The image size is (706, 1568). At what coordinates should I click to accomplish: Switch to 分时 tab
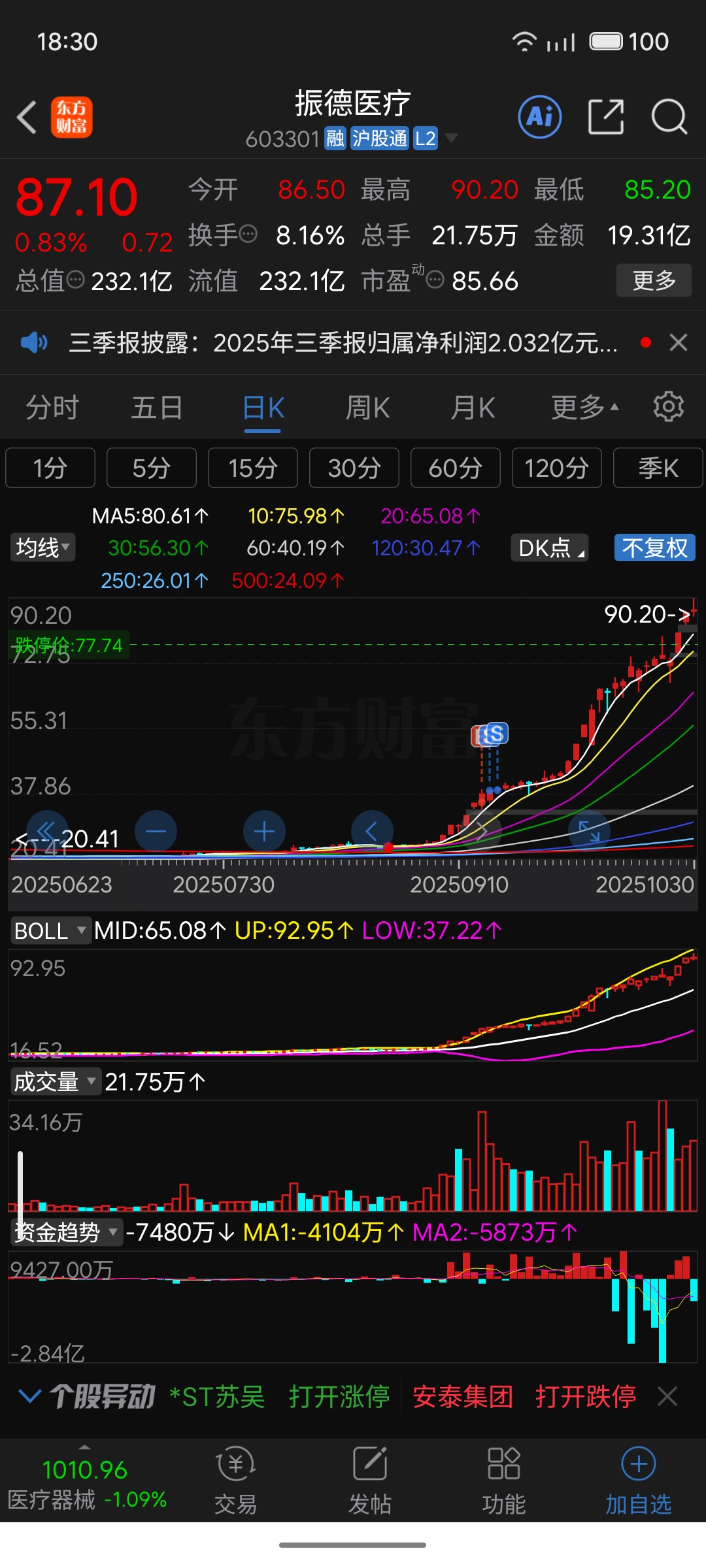click(x=52, y=408)
